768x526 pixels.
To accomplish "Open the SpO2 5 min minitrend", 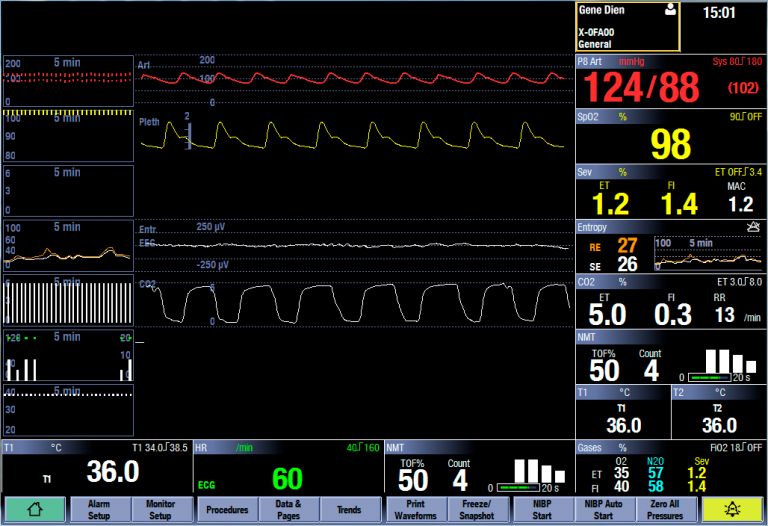I will [x=68, y=136].
